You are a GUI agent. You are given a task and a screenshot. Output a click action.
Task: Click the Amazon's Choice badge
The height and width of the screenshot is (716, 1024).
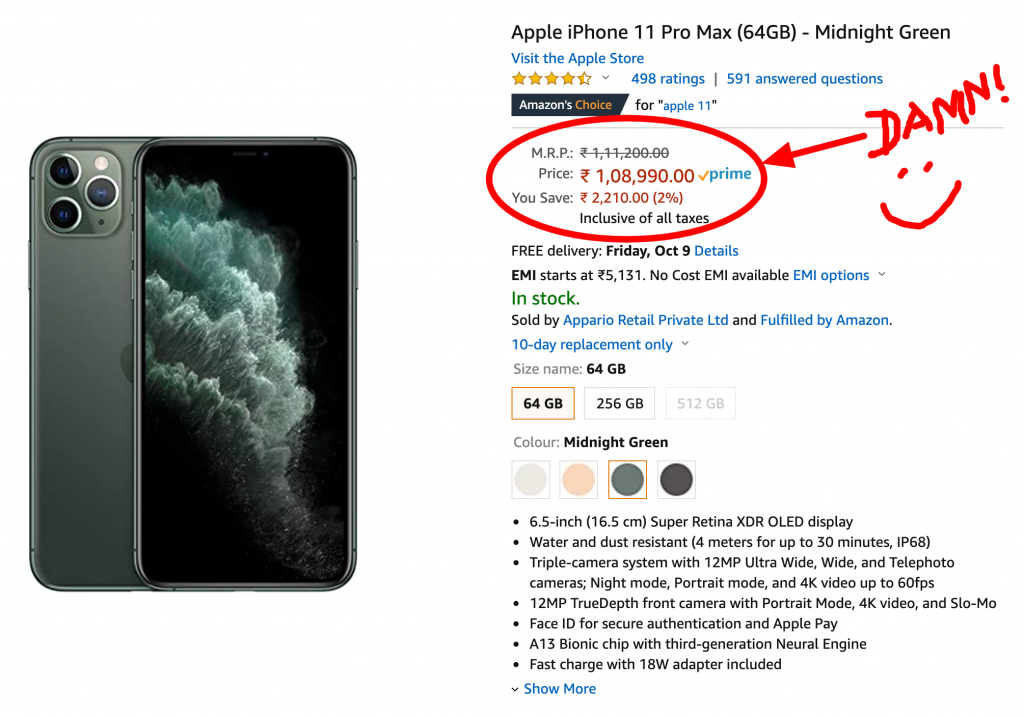point(565,105)
